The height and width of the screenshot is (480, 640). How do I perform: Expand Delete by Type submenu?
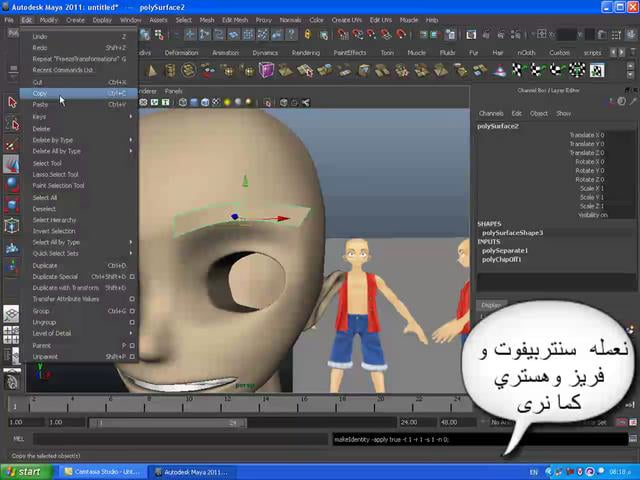click(131, 140)
